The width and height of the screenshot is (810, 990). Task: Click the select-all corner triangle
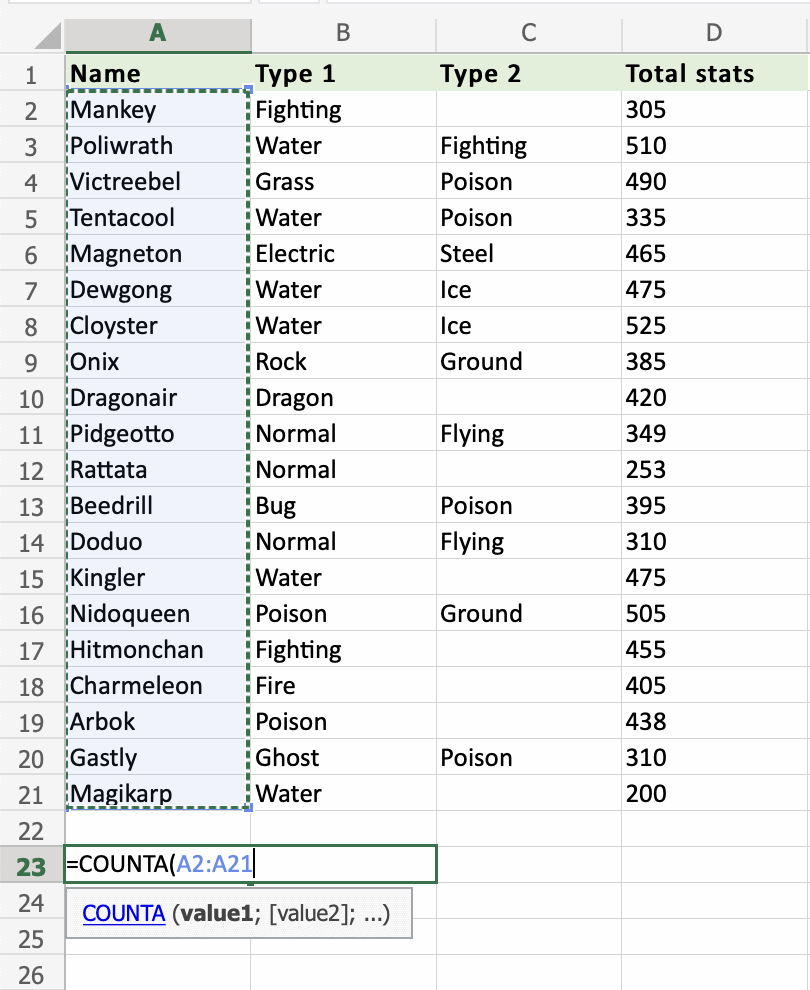(46, 39)
